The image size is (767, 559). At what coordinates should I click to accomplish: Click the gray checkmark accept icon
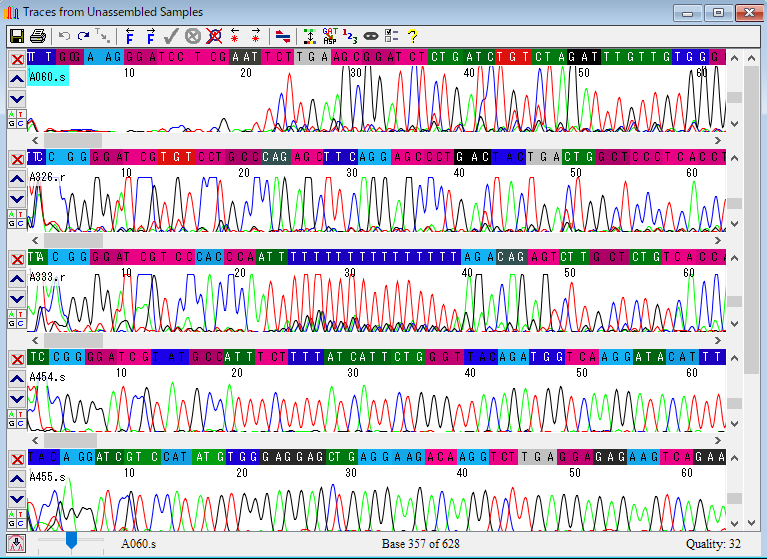point(171,36)
